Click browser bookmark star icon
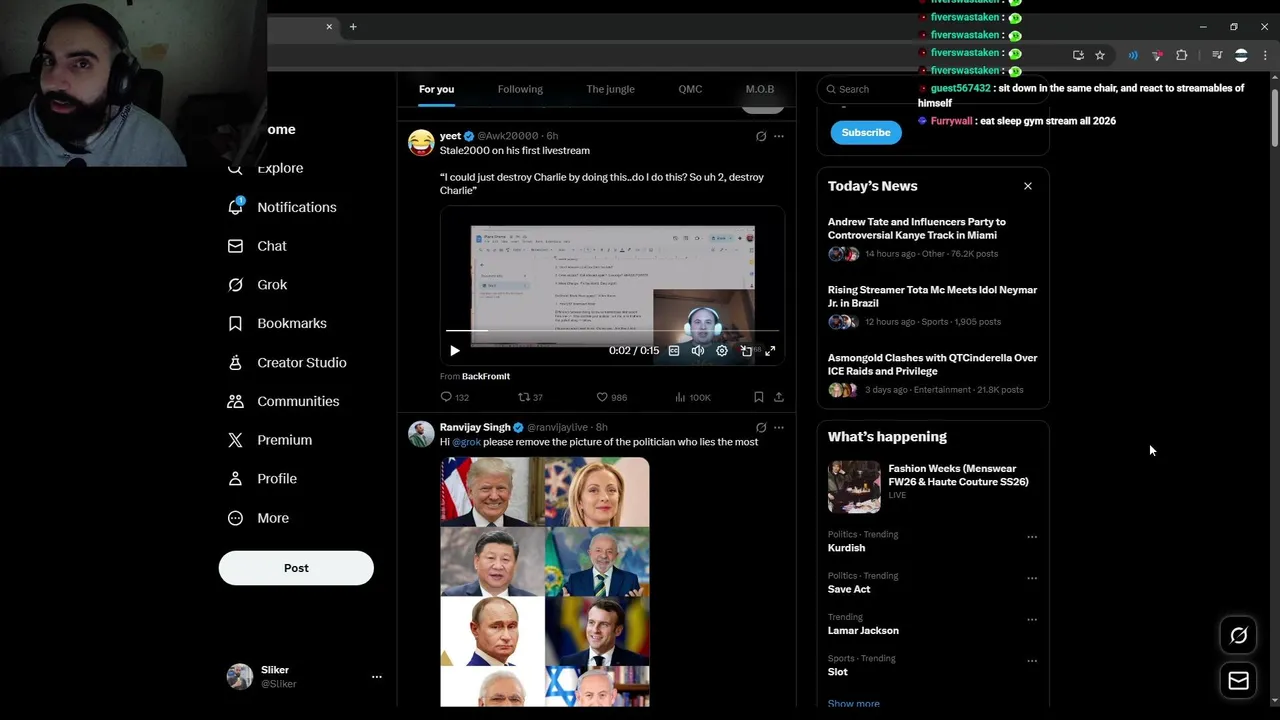This screenshot has height=720, width=1280. coord(1100,55)
